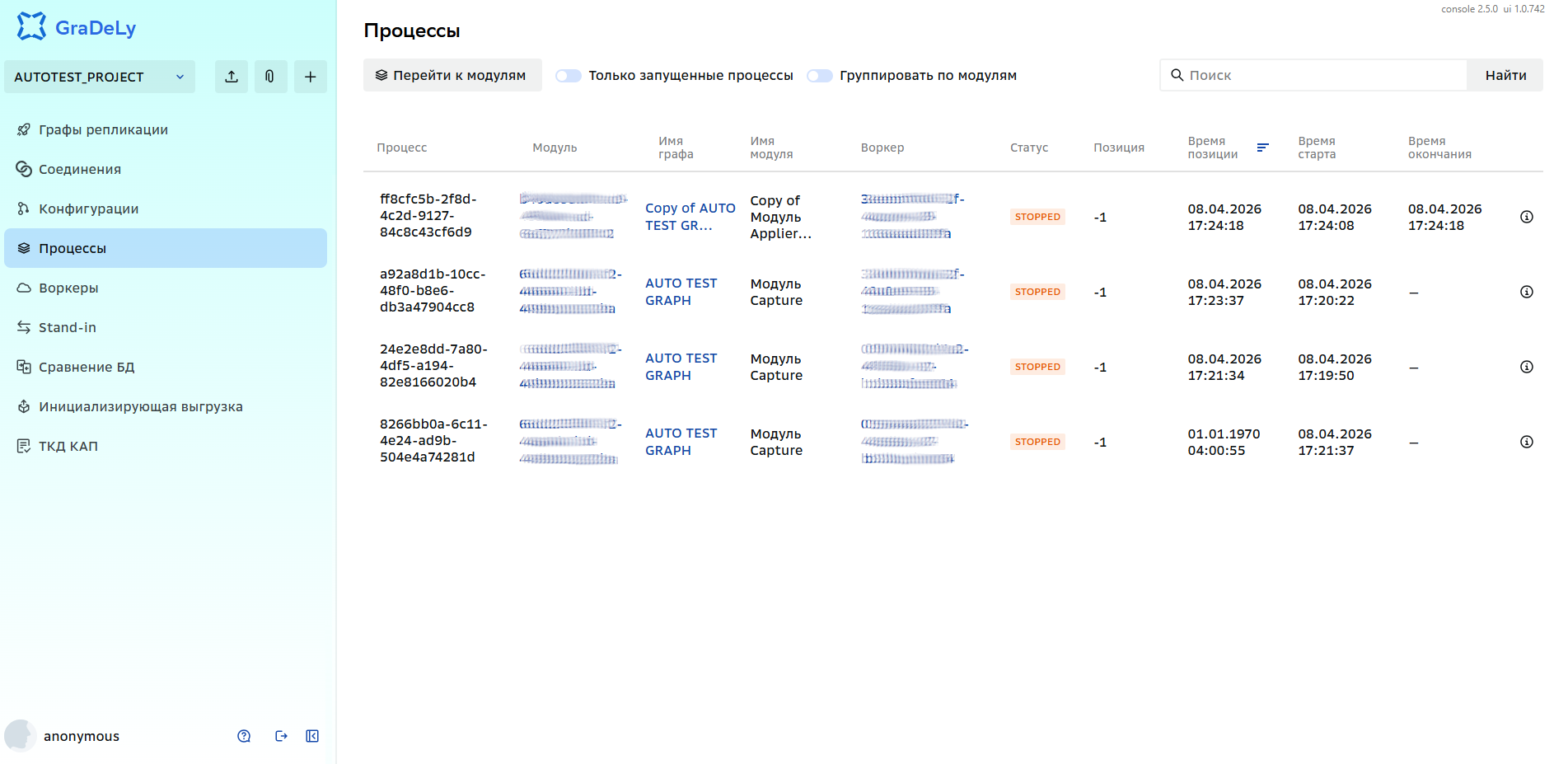The height and width of the screenshot is (764, 1568).
Task: Click the paperclip attach icon button
Action: point(270,77)
